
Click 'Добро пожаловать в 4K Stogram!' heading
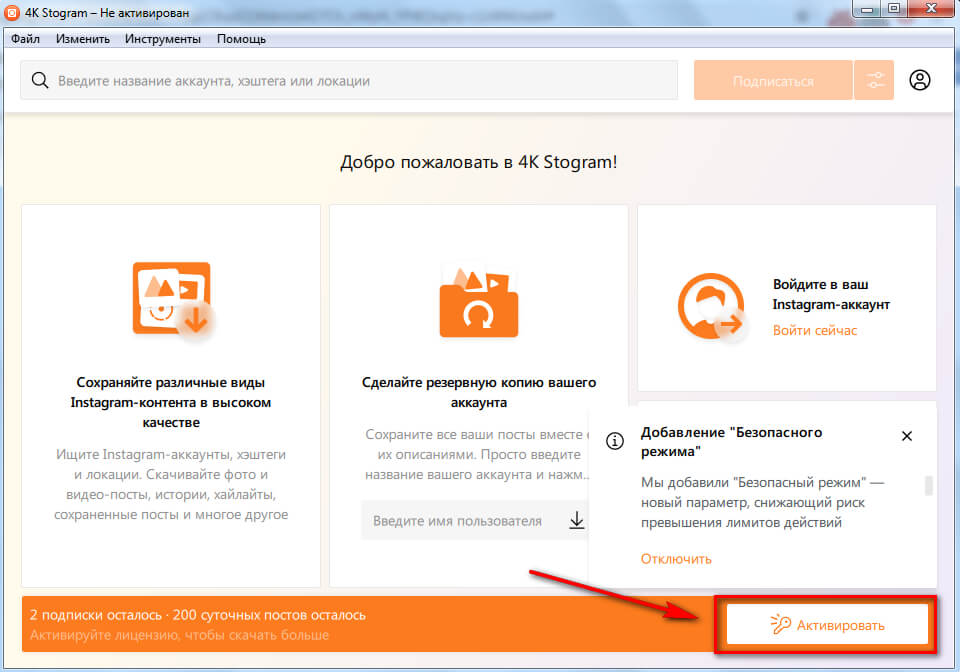(x=479, y=162)
